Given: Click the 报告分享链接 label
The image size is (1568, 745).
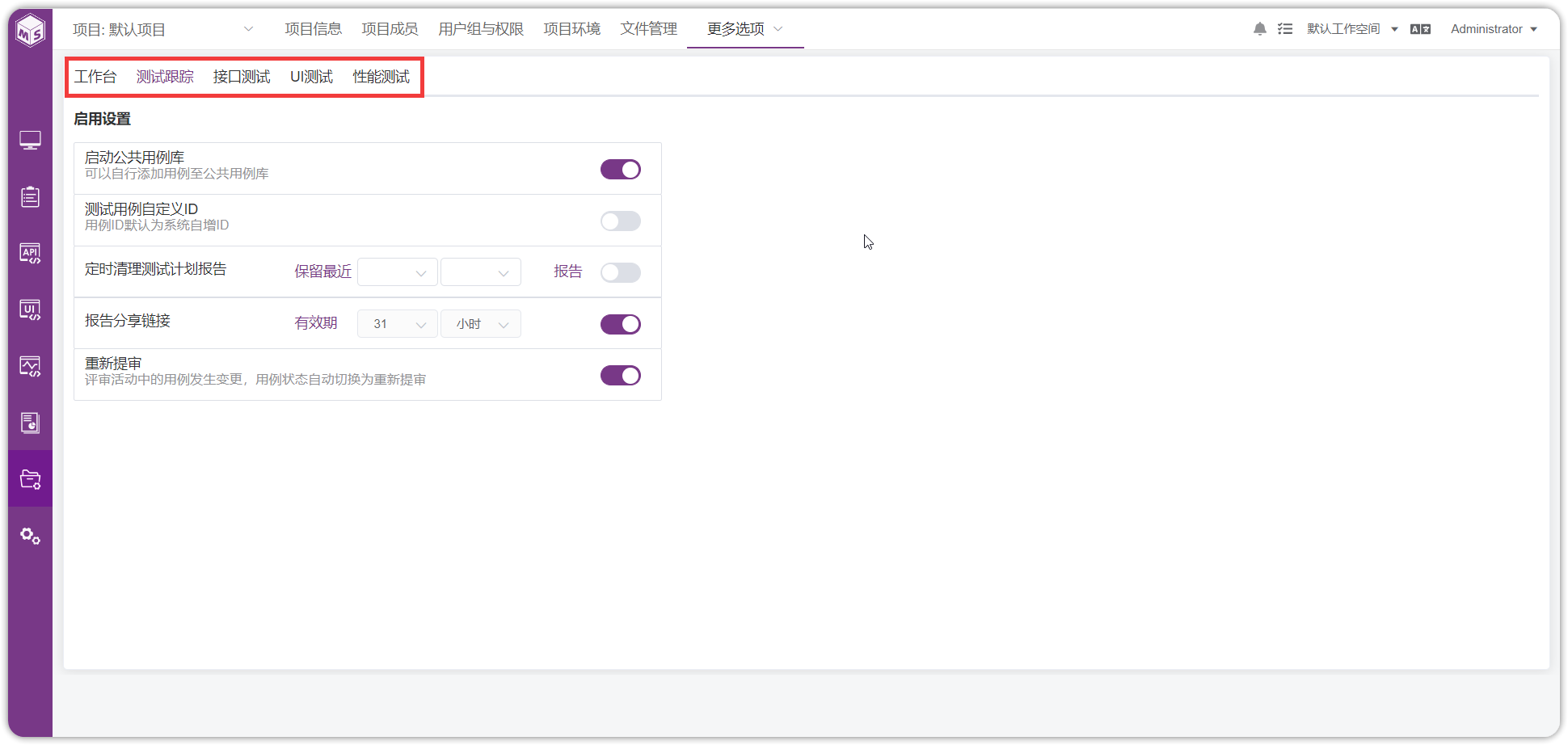Looking at the screenshot, I should point(128,321).
